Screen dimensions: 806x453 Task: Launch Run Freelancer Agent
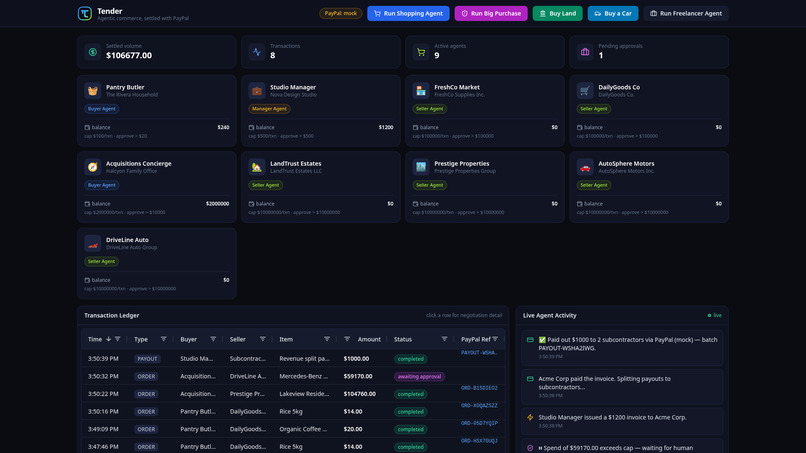tap(686, 13)
